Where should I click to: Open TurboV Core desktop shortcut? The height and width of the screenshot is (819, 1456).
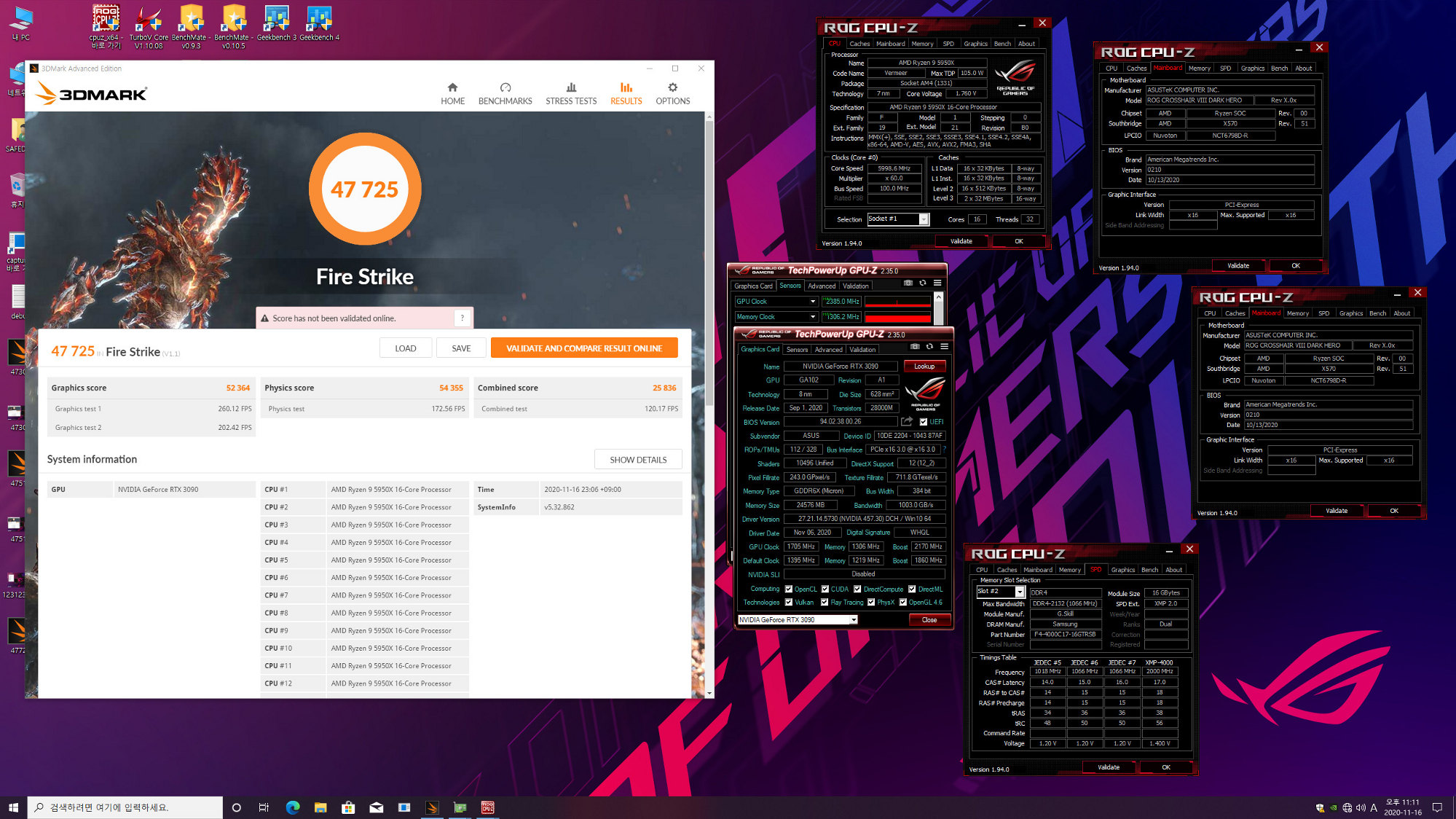pyautogui.click(x=149, y=27)
